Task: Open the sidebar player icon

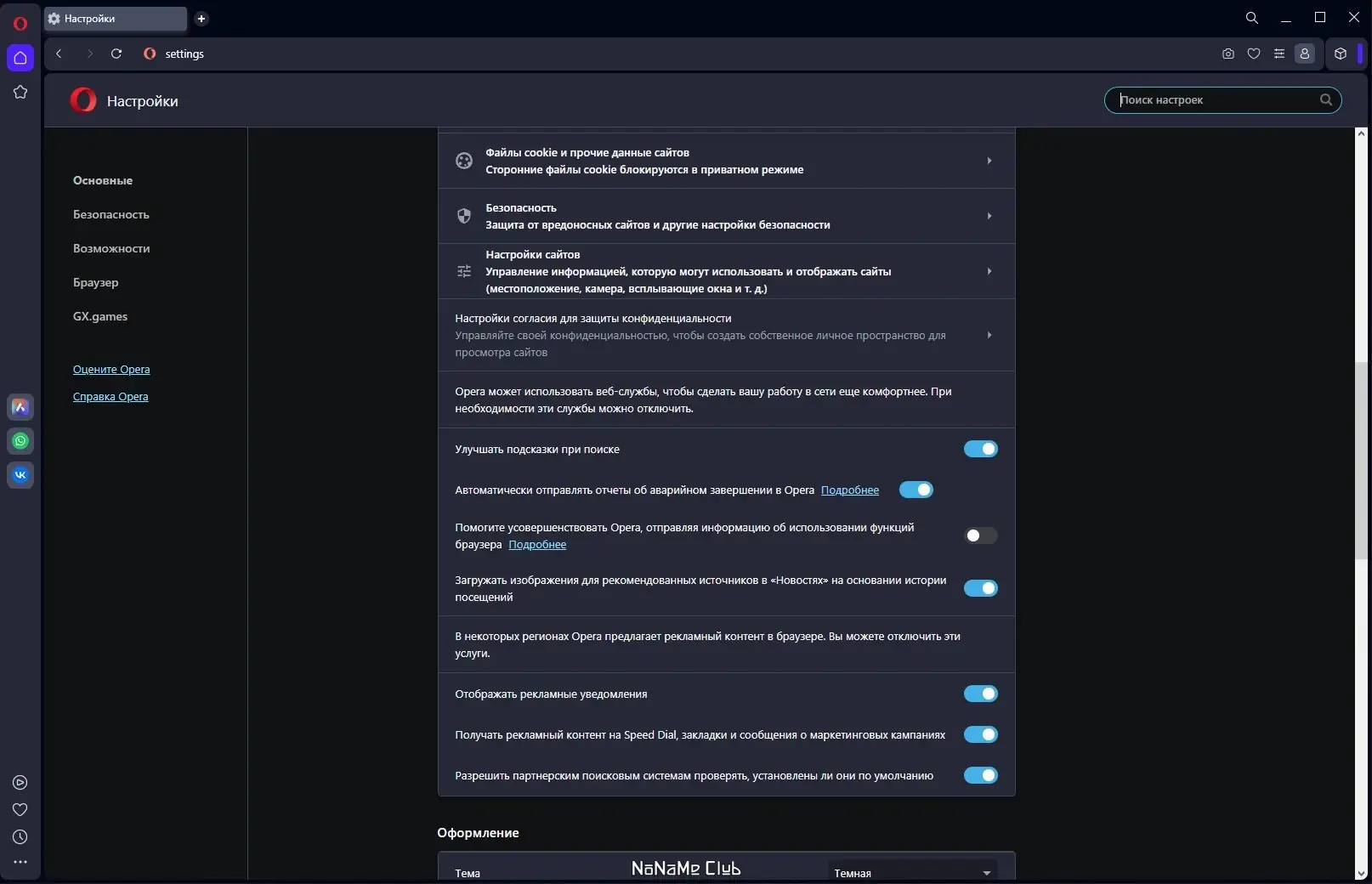Action: (x=20, y=782)
